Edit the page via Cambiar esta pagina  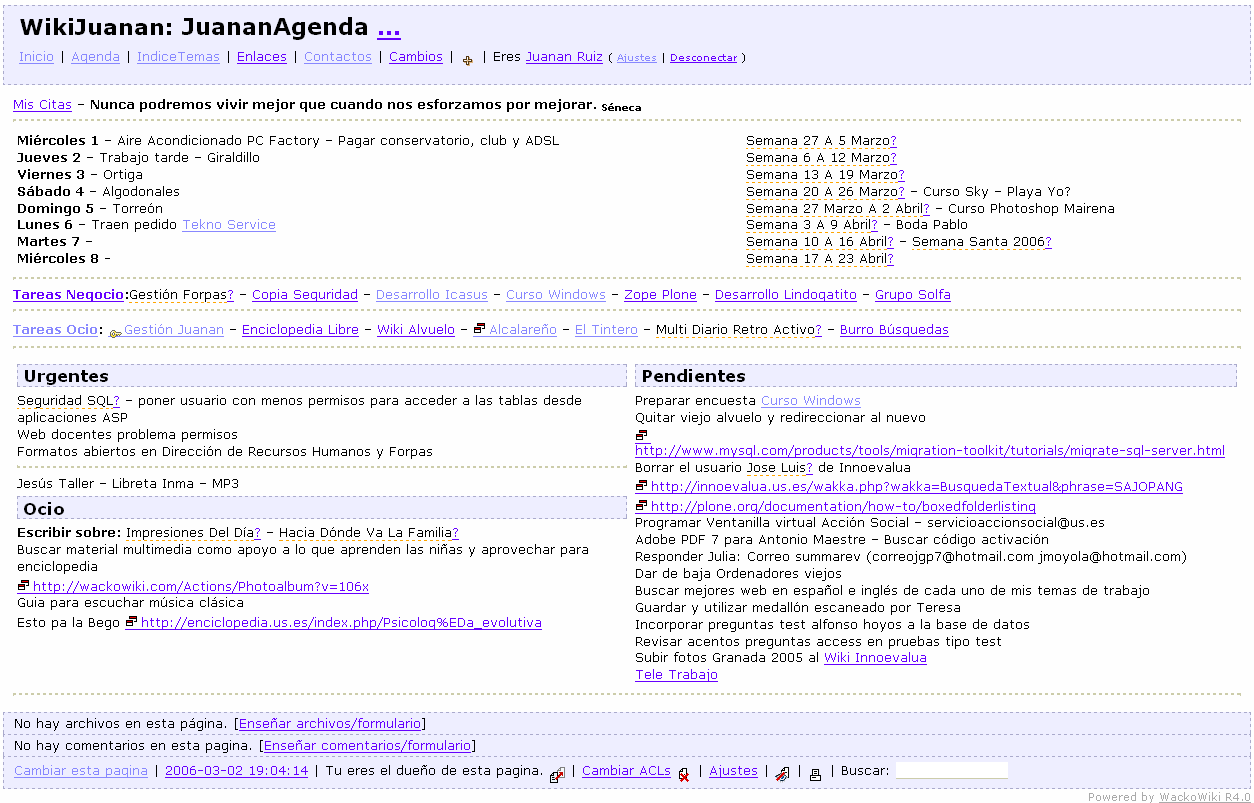click(81, 771)
